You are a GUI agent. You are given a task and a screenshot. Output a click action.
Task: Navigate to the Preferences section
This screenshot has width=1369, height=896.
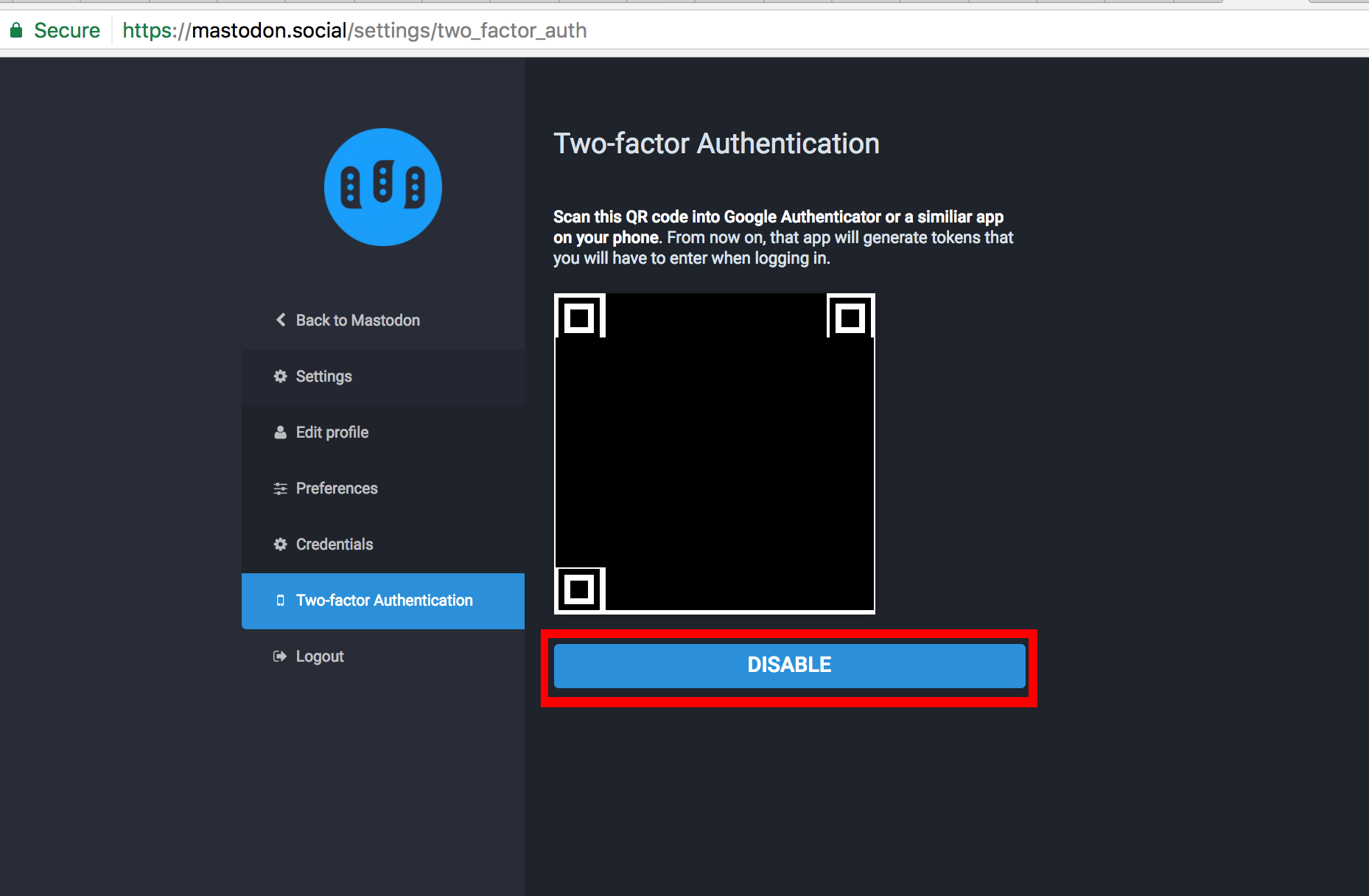tap(336, 489)
